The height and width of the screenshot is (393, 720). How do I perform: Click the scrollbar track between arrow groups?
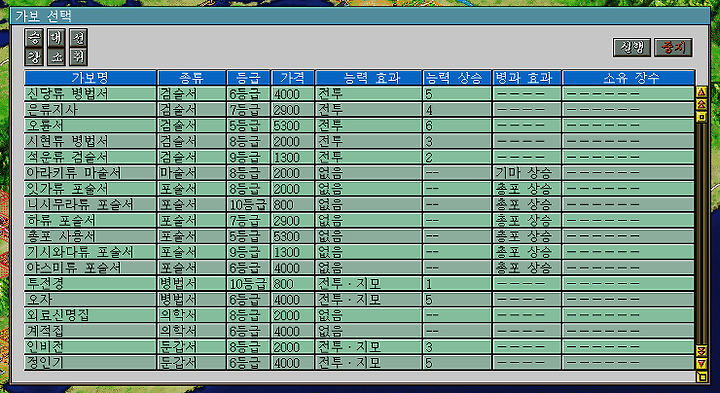click(x=701, y=234)
